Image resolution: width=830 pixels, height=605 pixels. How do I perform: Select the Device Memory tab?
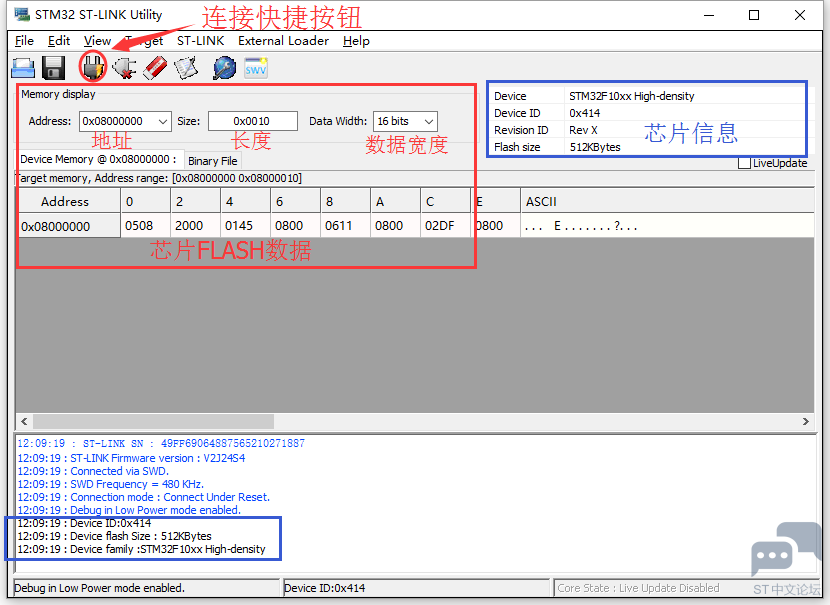click(x=98, y=159)
